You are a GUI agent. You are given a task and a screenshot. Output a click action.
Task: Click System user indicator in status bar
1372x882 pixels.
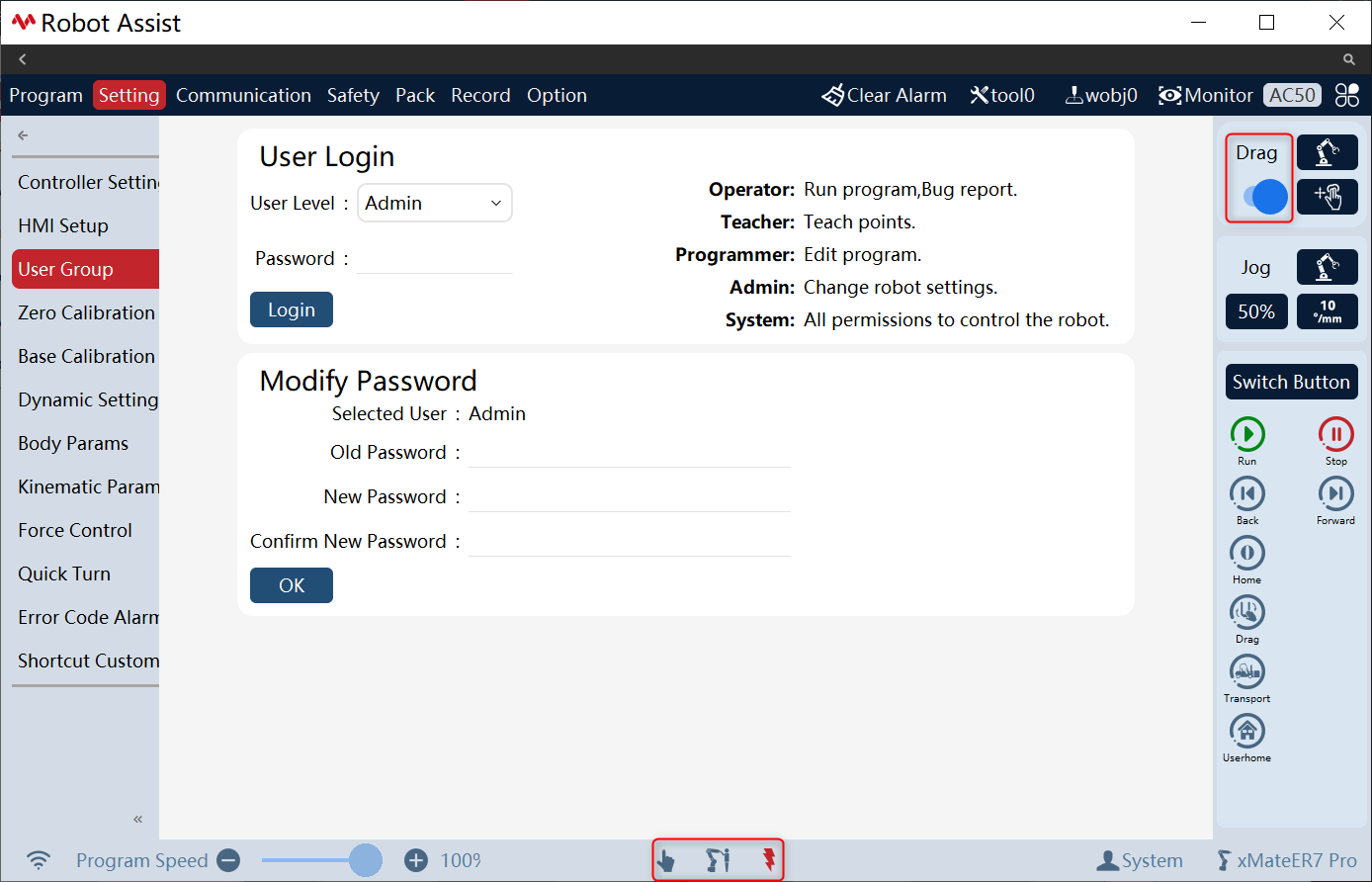(1140, 860)
